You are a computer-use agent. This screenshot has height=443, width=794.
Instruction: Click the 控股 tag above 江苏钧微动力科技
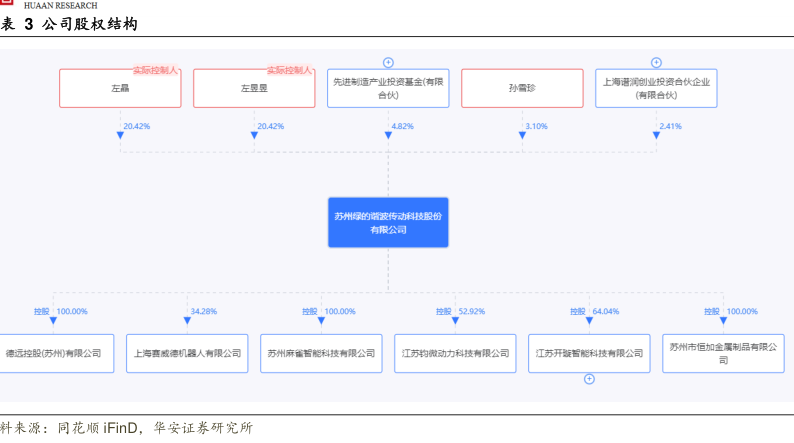click(444, 311)
